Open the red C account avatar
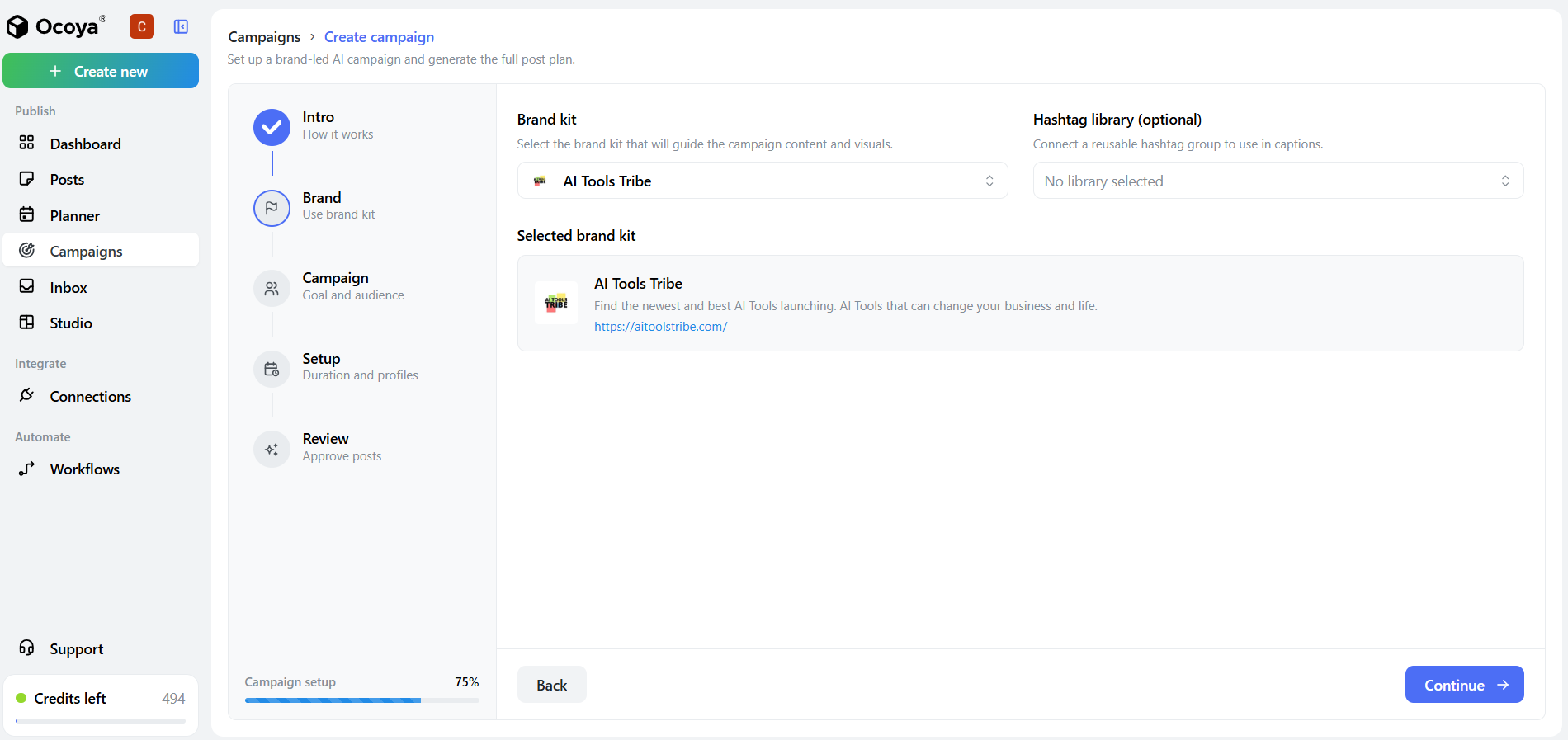The height and width of the screenshot is (740, 1568). click(142, 26)
